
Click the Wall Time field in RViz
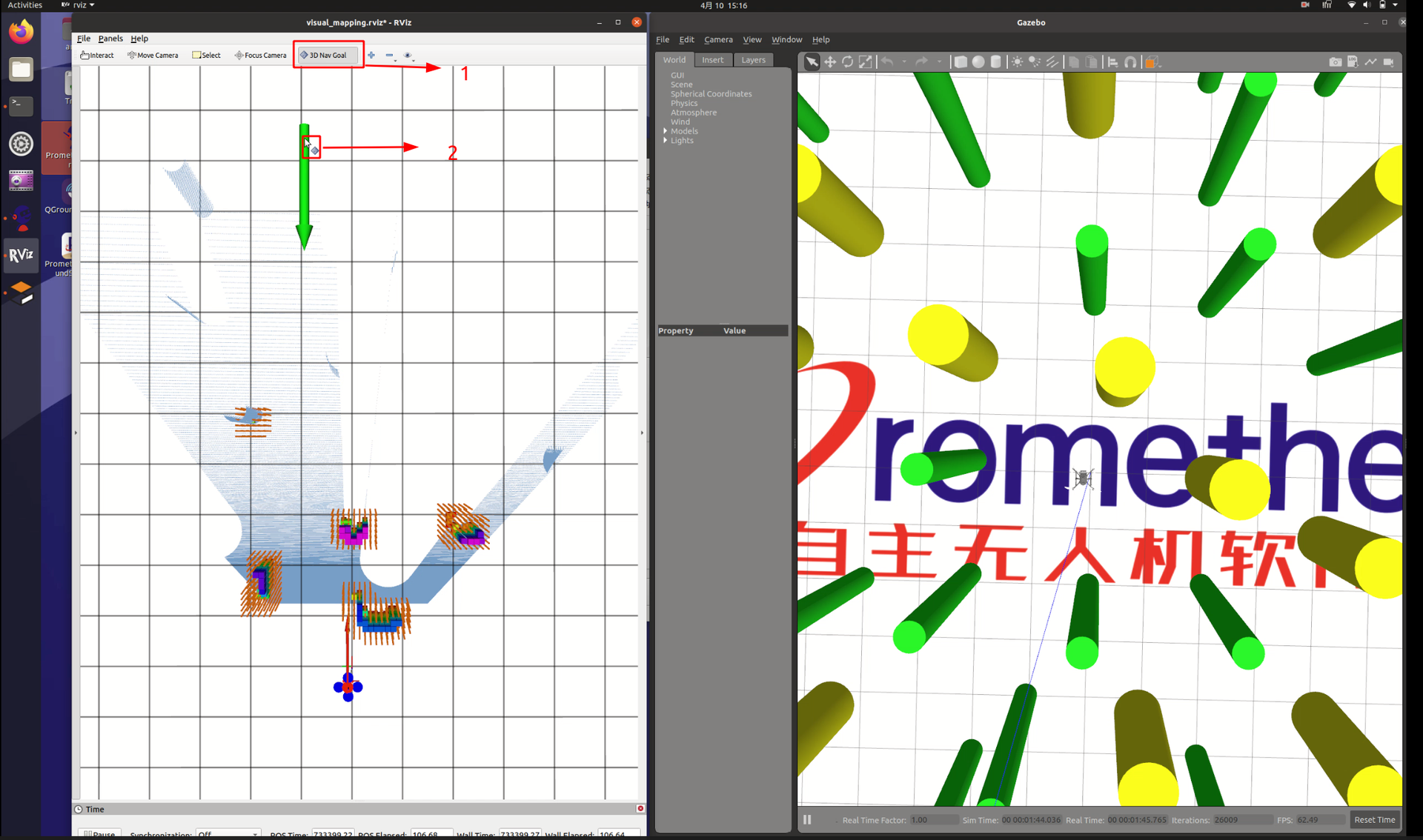coord(520,834)
